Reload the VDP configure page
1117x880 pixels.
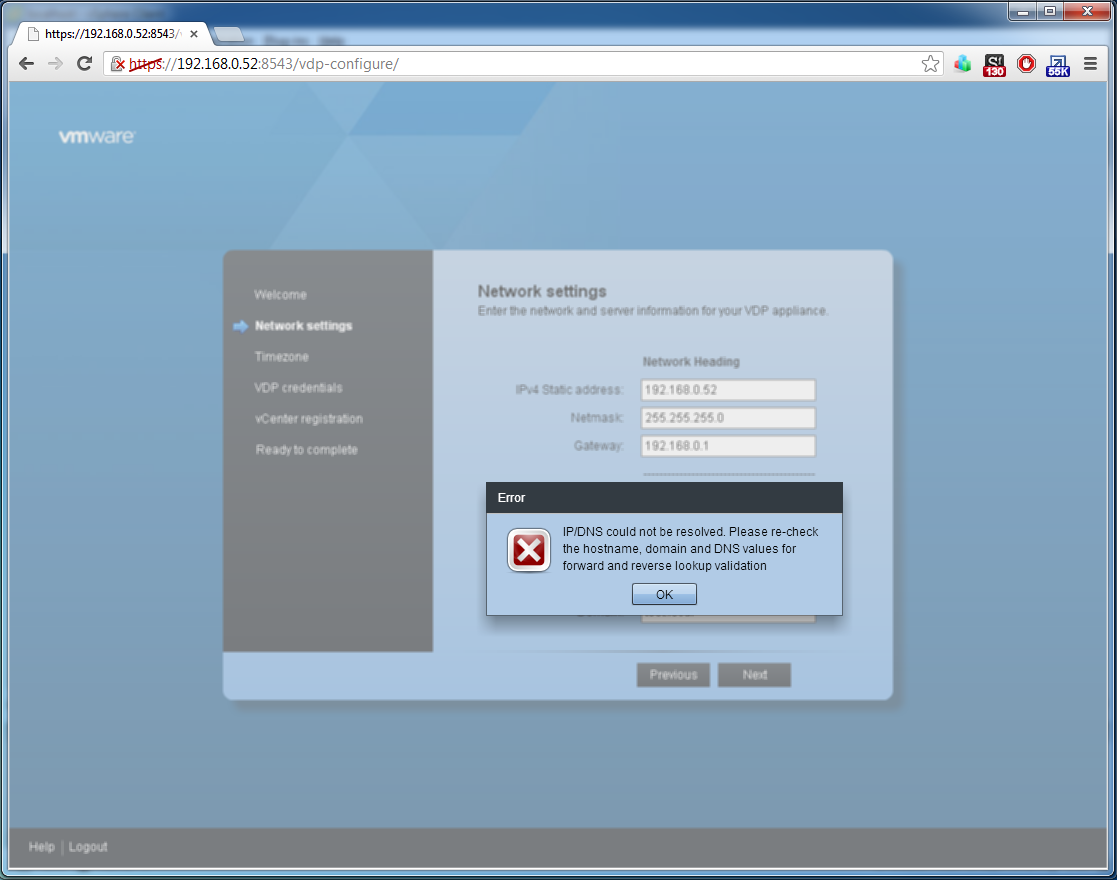pyautogui.click(x=84, y=64)
